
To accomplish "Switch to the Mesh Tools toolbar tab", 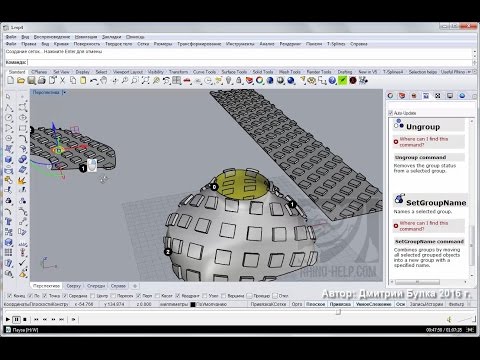I will tap(290, 72).
